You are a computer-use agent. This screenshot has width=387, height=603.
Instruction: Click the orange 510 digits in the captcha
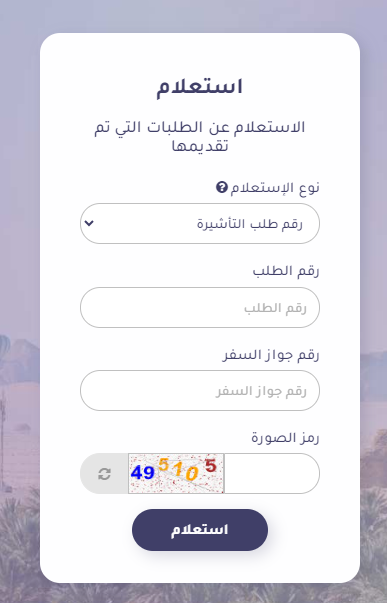pyautogui.click(x=179, y=469)
